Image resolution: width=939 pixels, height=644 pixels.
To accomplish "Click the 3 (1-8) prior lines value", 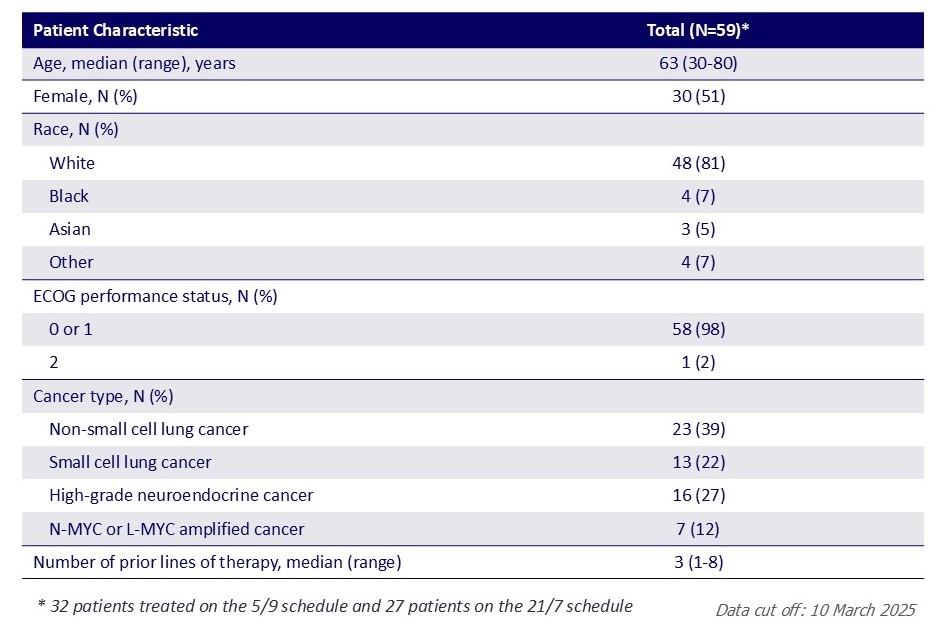I will point(698,562).
